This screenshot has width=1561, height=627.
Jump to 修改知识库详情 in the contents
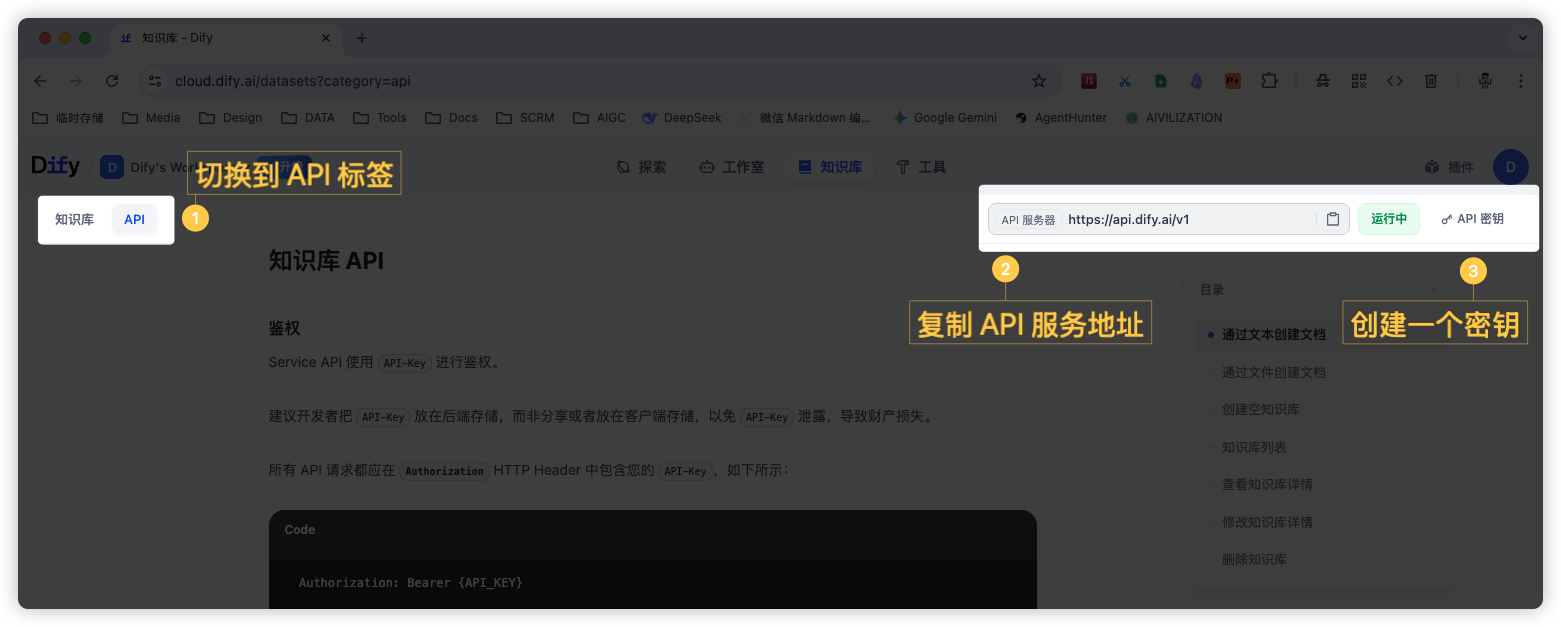coord(1267,522)
